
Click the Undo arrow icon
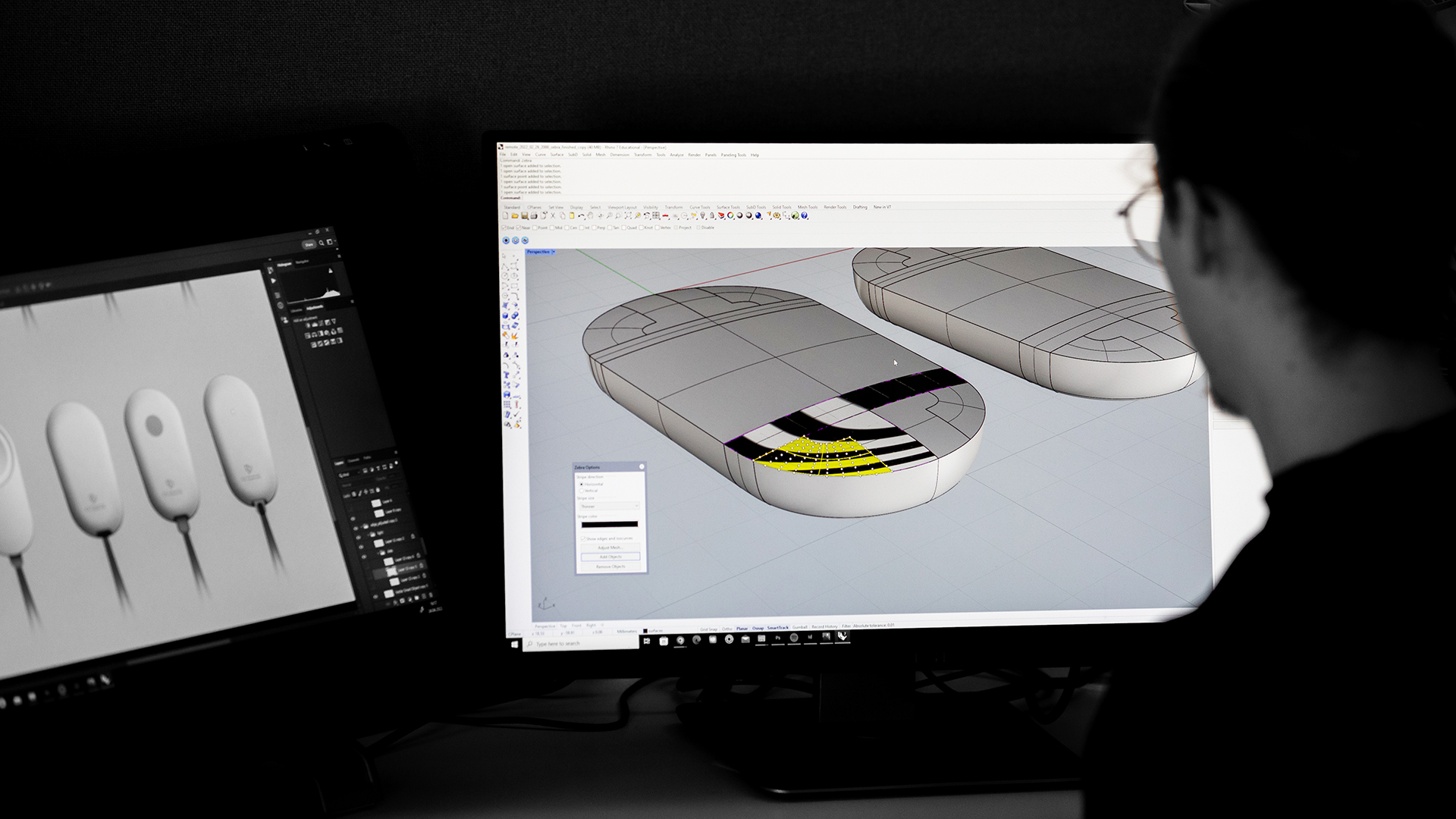(x=581, y=215)
